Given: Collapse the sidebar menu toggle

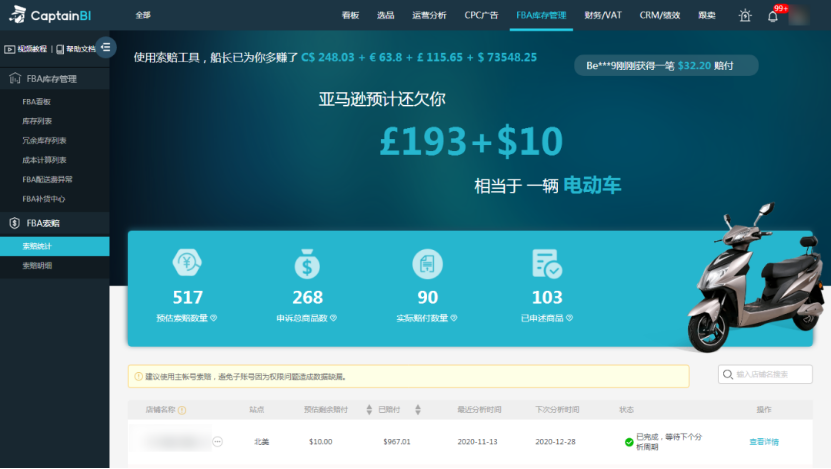Looking at the screenshot, I should [x=105, y=47].
